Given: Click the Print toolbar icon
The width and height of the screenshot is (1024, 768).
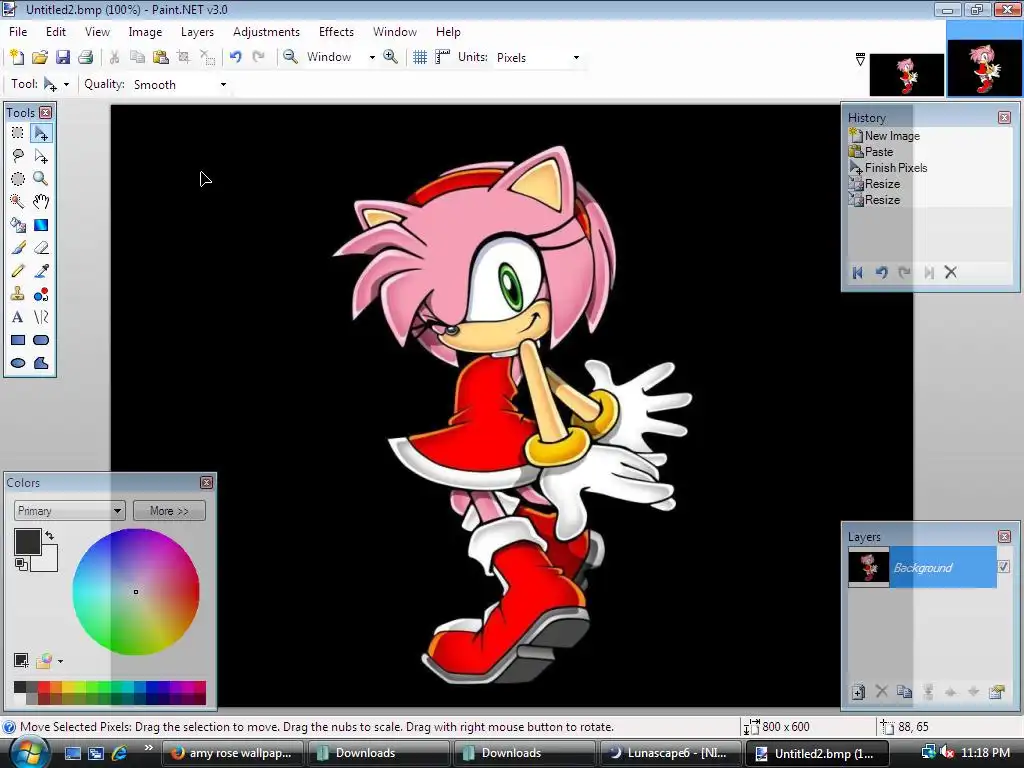Looking at the screenshot, I should (x=86, y=57).
